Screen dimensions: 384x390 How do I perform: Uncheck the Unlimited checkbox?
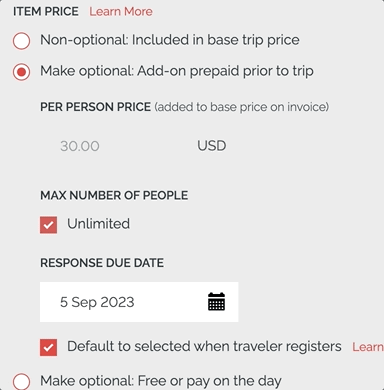click(x=48, y=225)
